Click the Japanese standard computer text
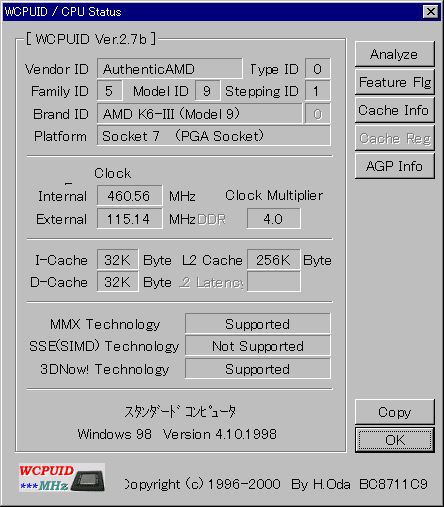 180,412
